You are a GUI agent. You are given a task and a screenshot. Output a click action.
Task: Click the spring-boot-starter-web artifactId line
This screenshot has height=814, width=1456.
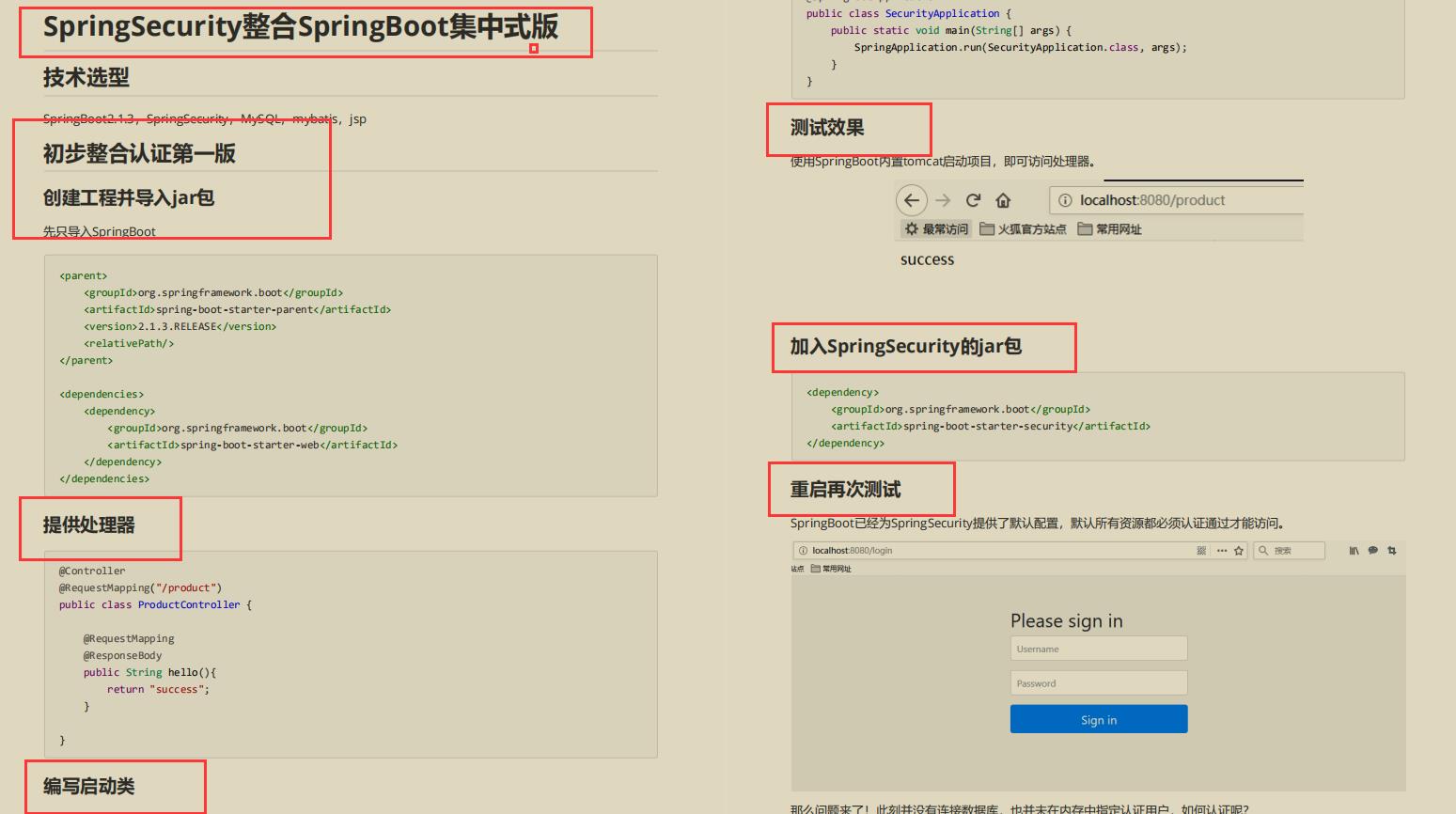[252, 446]
